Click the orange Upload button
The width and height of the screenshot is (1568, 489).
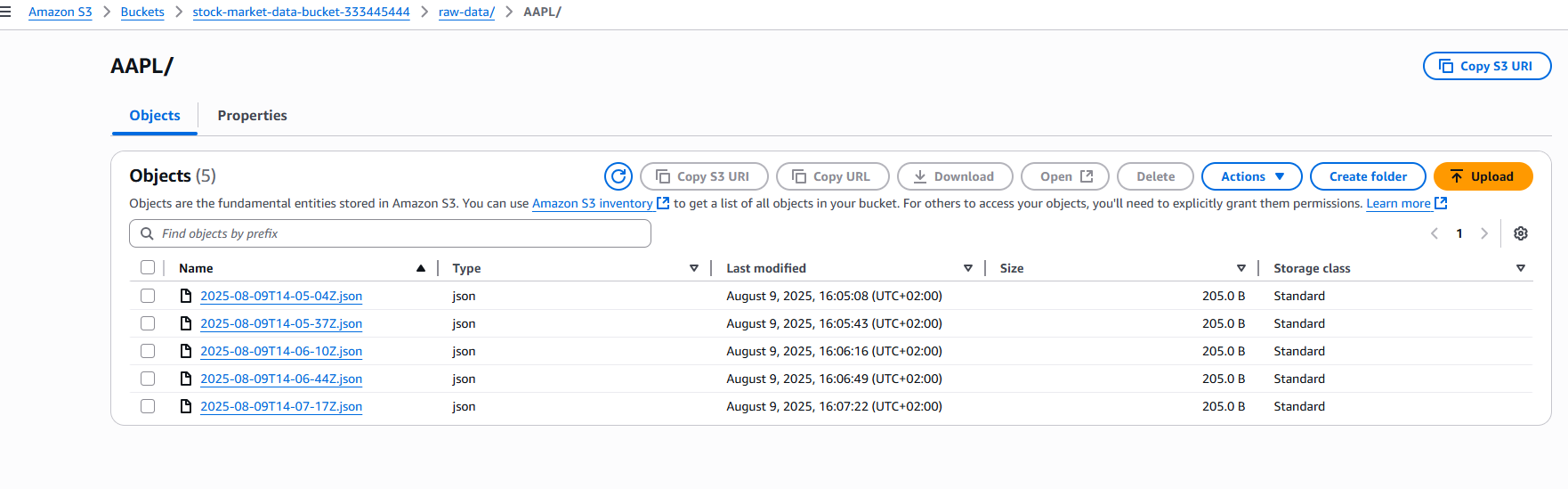click(1483, 176)
